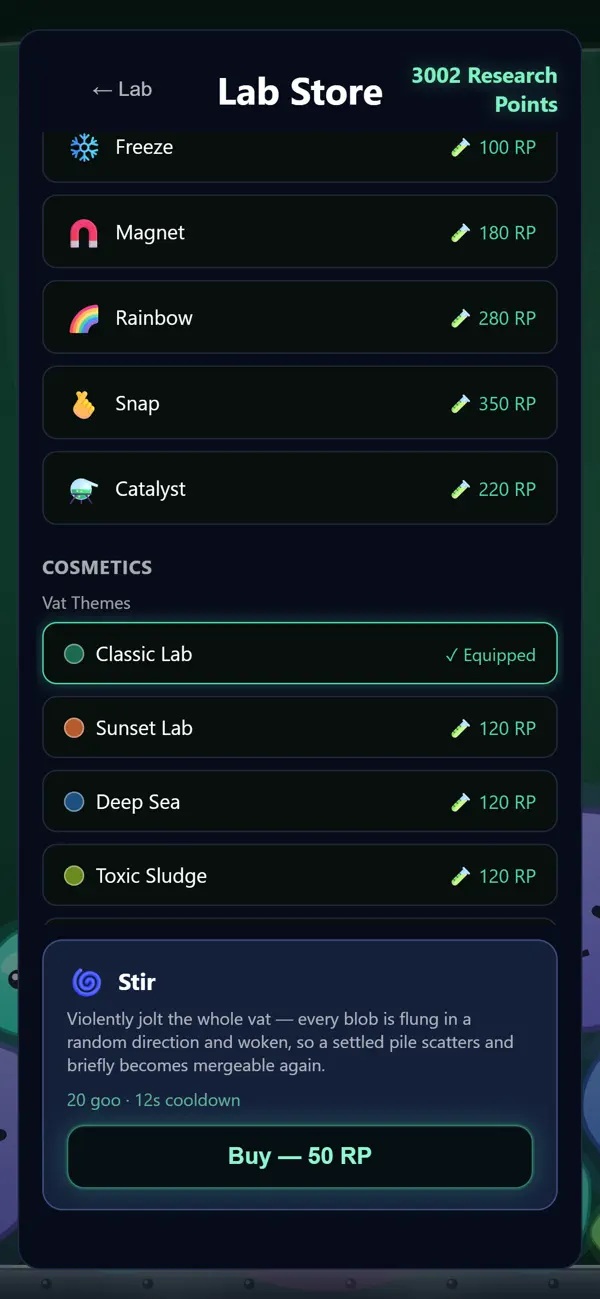This screenshot has height=1299, width=600.
Task: Click the orange Sunset Lab color dot
Action: click(x=74, y=728)
